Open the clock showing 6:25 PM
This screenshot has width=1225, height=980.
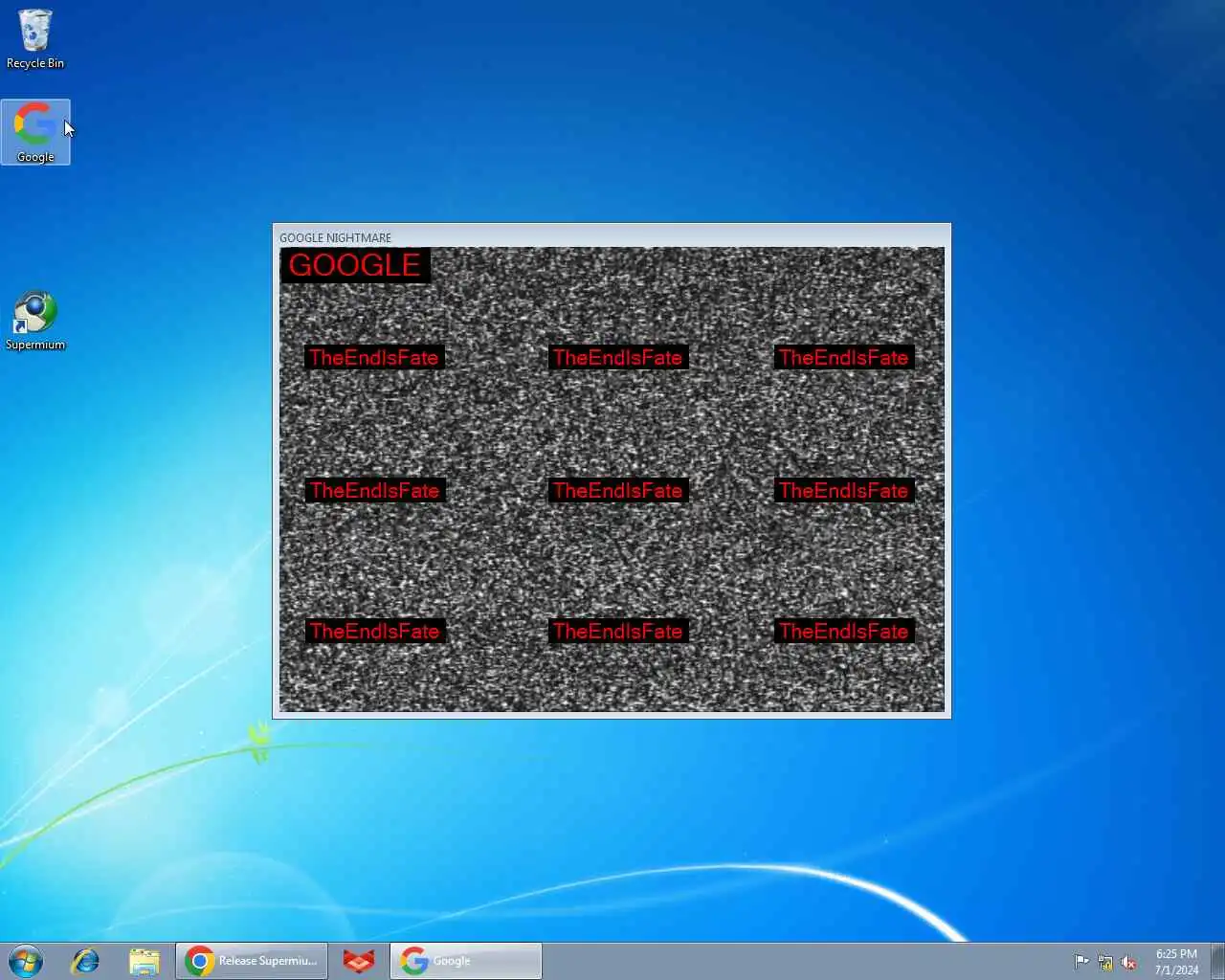click(x=1176, y=961)
